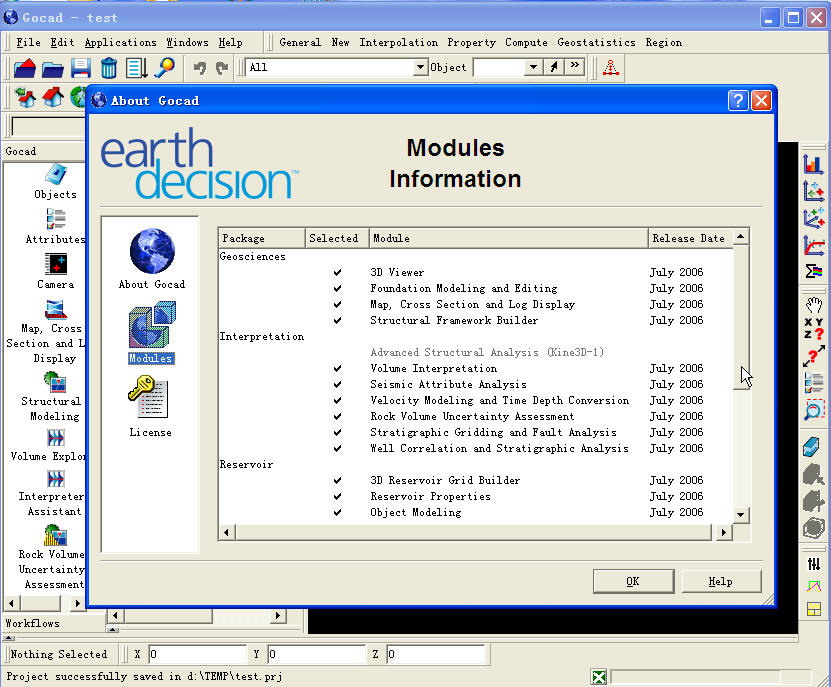Toggle the checkmark for 3D Reservoir Grid Builder
Image resolution: width=831 pixels, height=687 pixels.
pyautogui.click(x=337, y=480)
